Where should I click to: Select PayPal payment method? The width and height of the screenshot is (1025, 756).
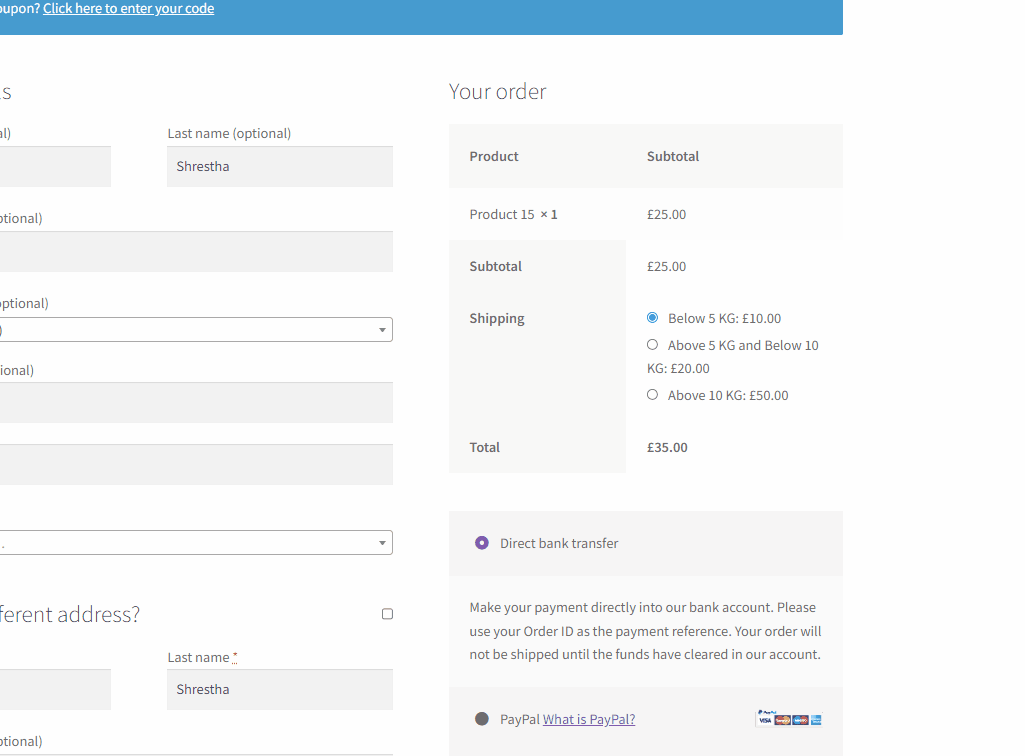point(482,719)
